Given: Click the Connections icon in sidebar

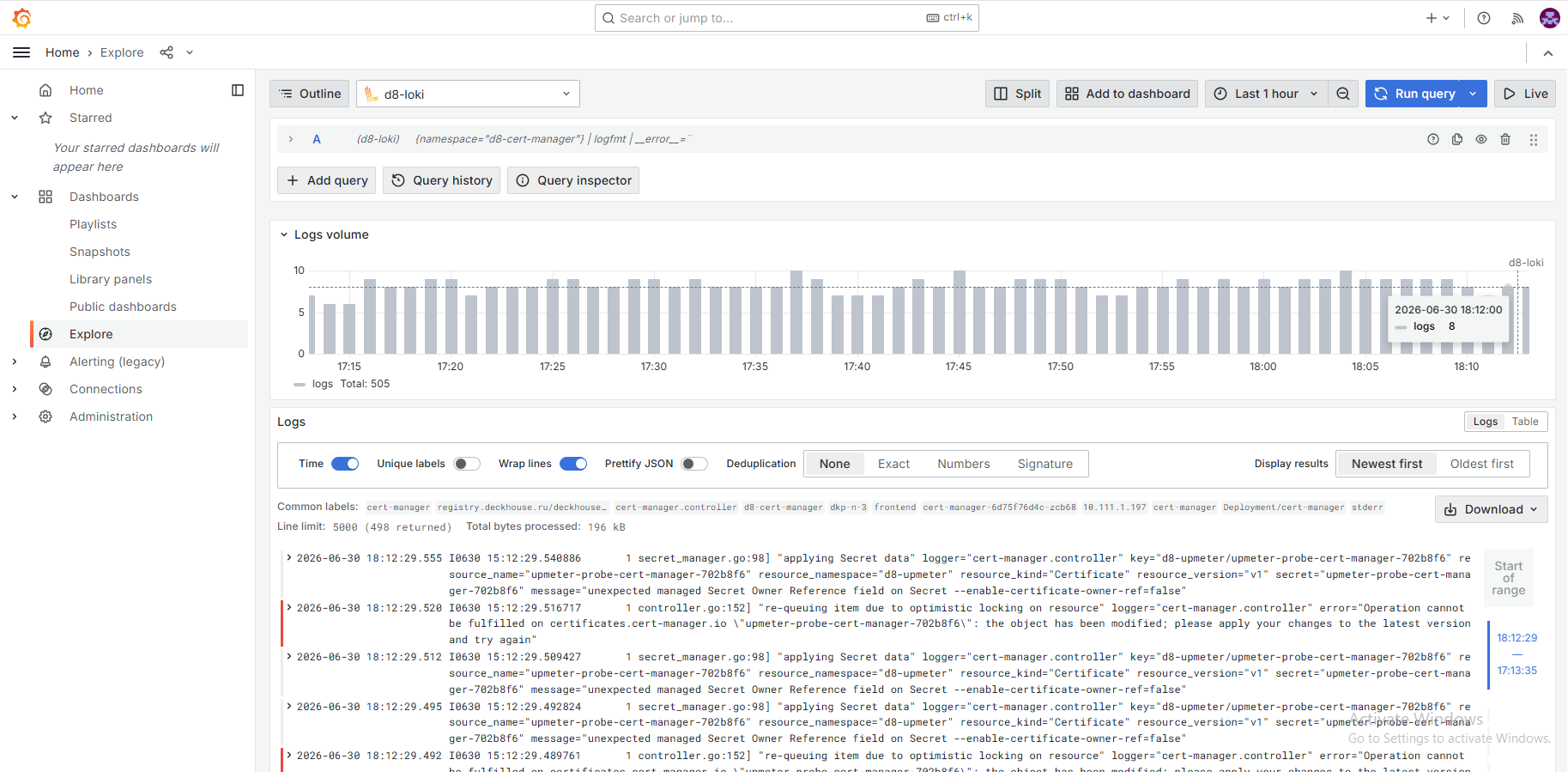Looking at the screenshot, I should pyautogui.click(x=45, y=389).
